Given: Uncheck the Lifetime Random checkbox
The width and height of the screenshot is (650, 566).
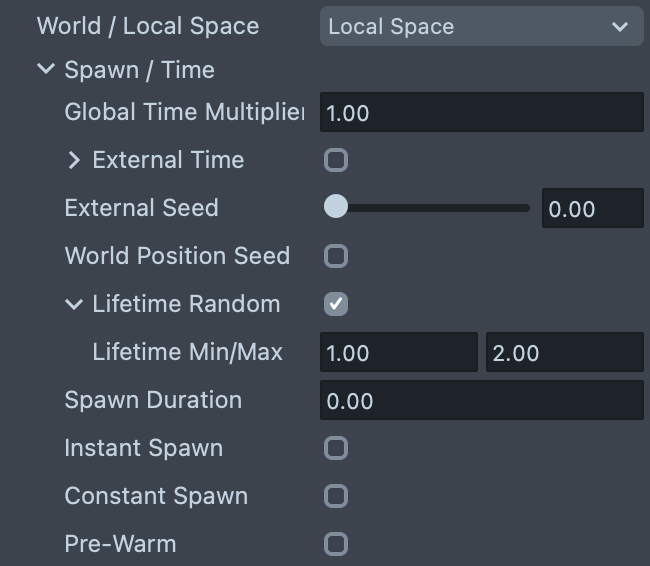Looking at the screenshot, I should click(336, 304).
